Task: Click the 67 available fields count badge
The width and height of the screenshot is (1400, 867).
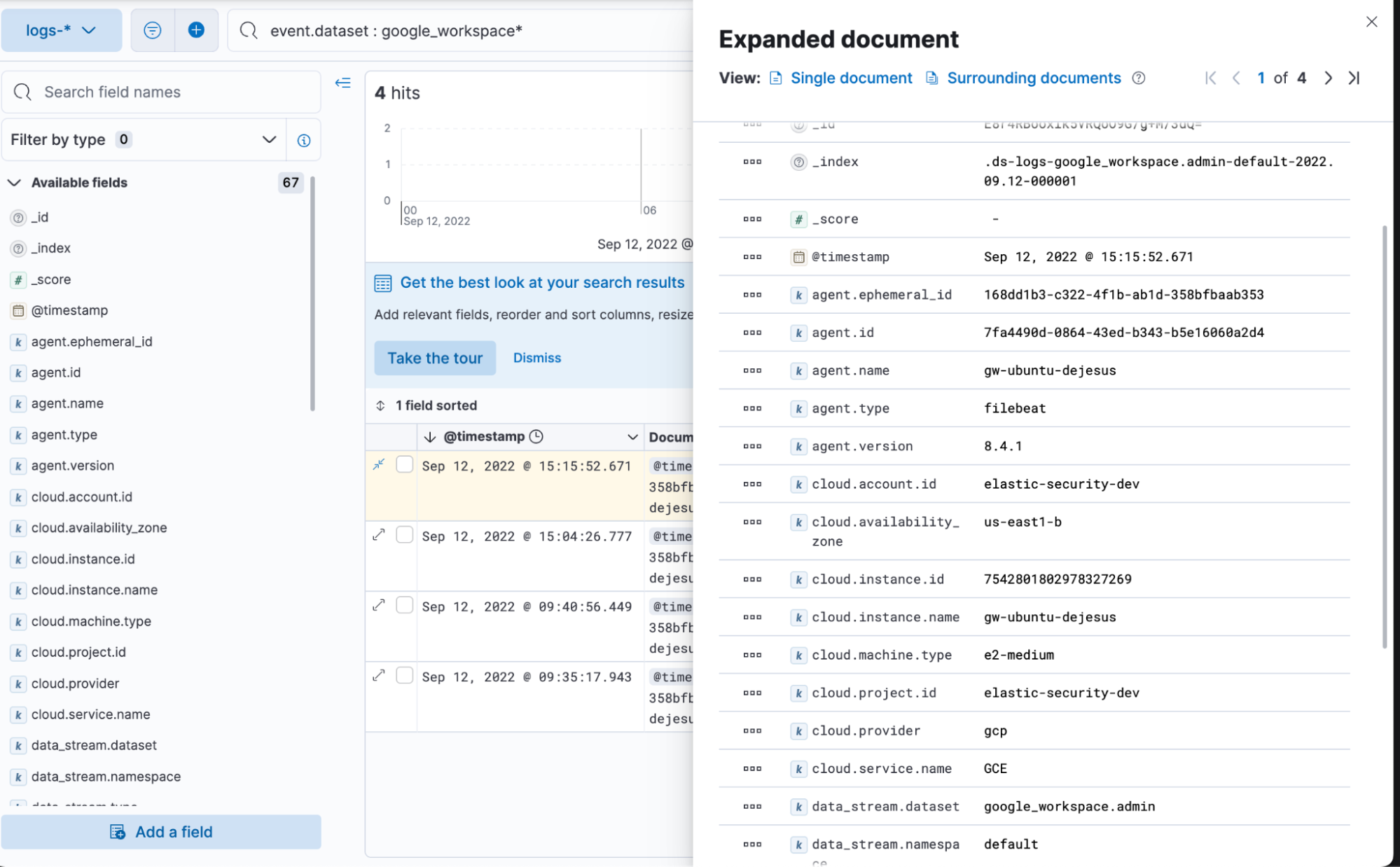Action: (291, 183)
